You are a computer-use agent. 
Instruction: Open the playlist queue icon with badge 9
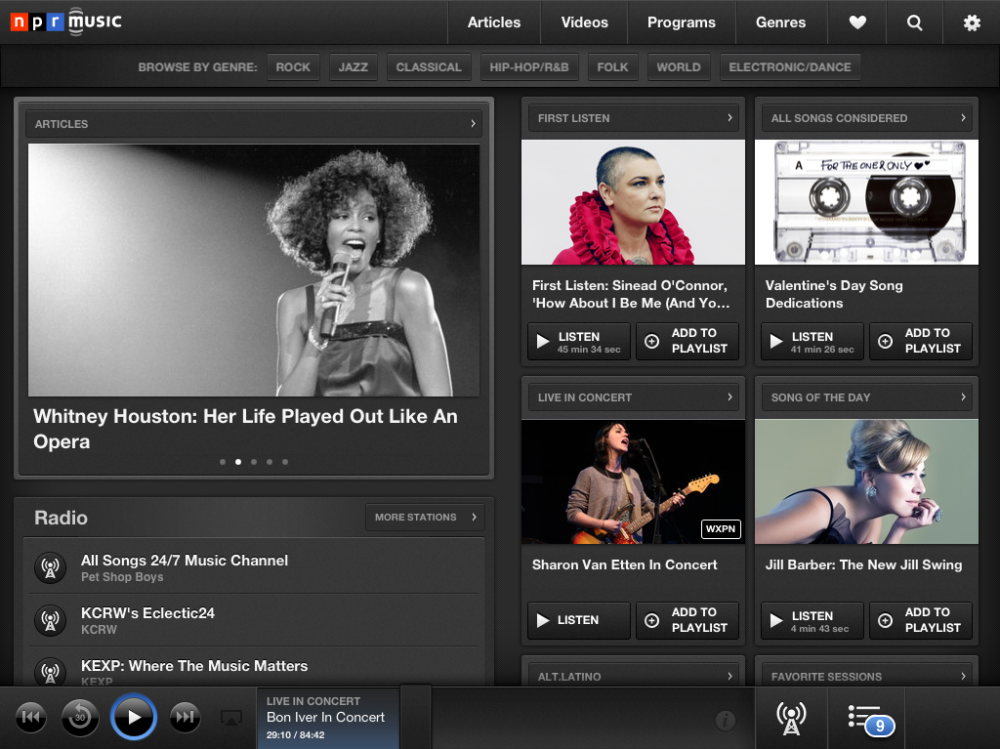coord(868,718)
